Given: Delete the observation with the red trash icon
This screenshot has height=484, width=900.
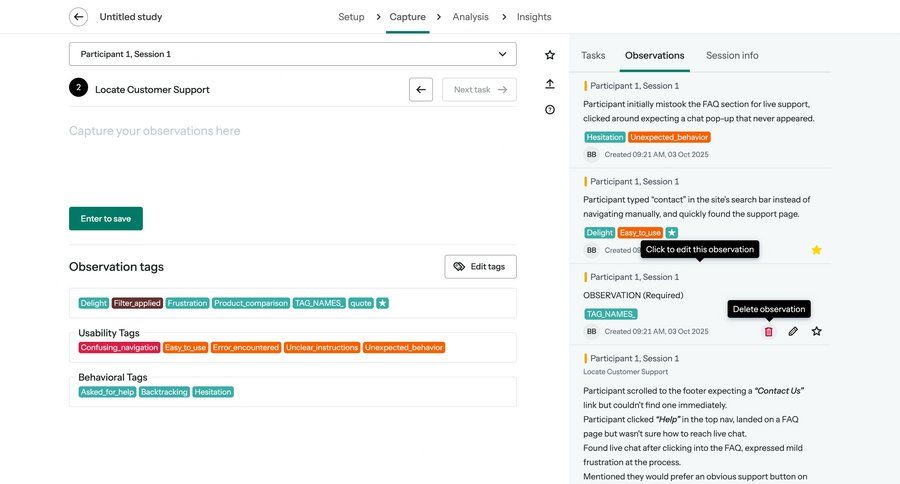Looking at the screenshot, I should (768, 331).
